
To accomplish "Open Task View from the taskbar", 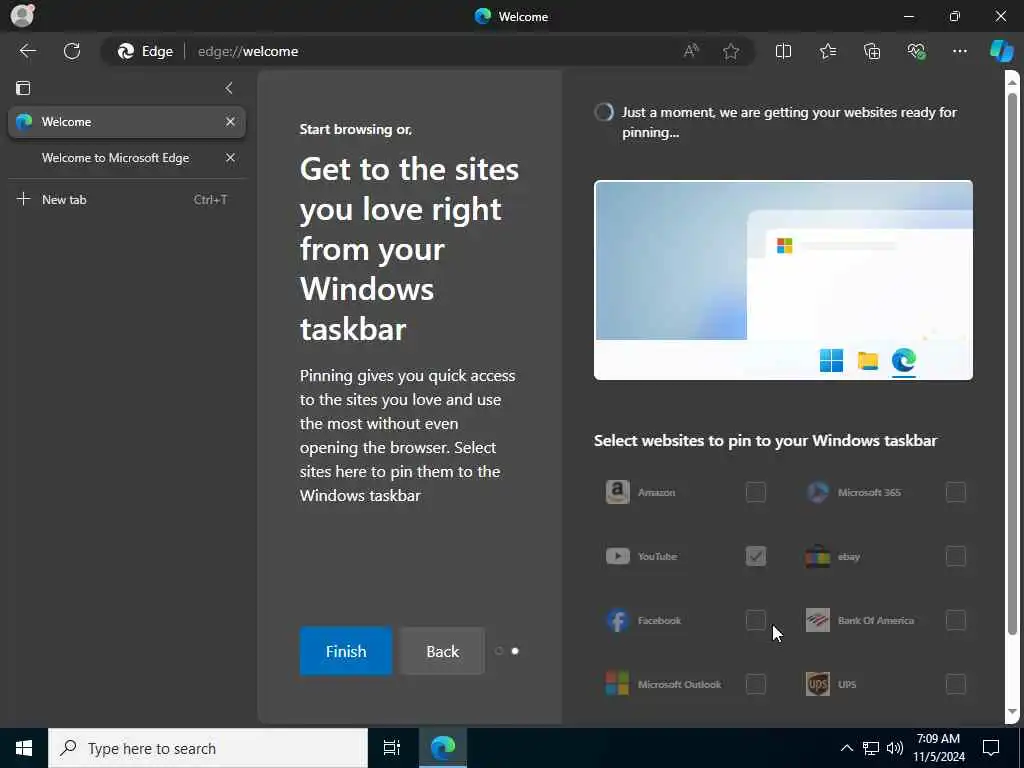I will coord(392,748).
